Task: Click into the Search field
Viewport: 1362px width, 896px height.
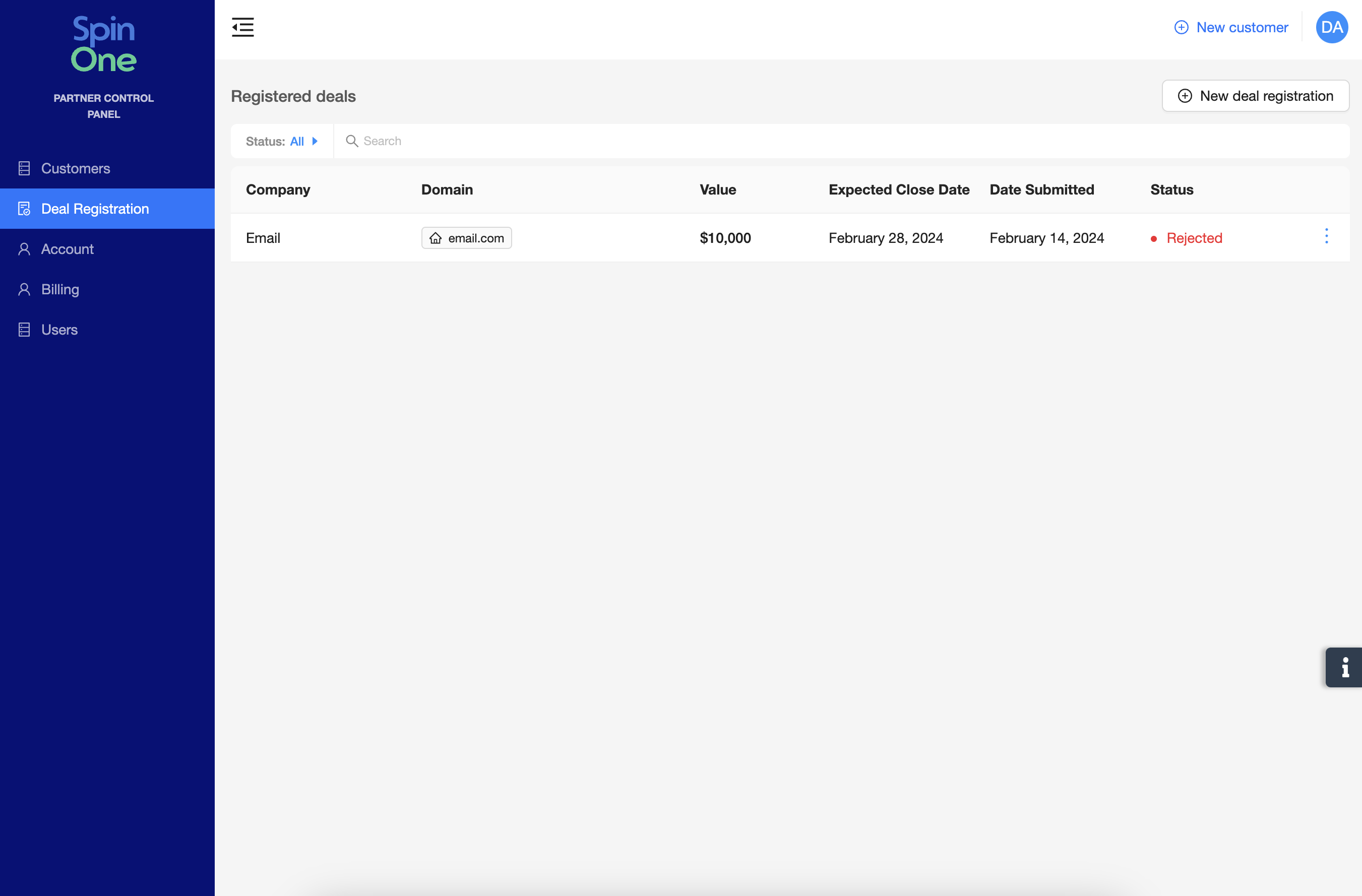Action: pos(801,141)
